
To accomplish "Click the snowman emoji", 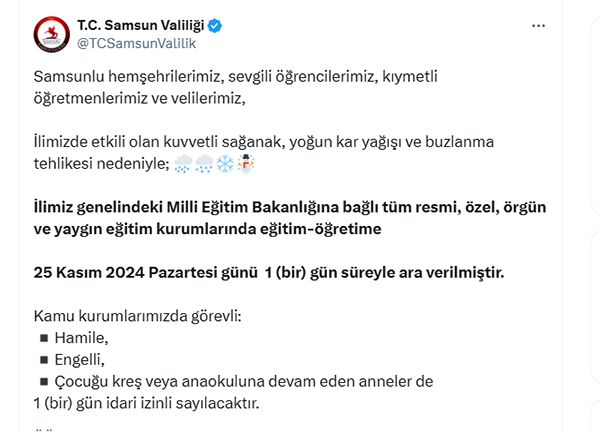I will pos(246,164).
